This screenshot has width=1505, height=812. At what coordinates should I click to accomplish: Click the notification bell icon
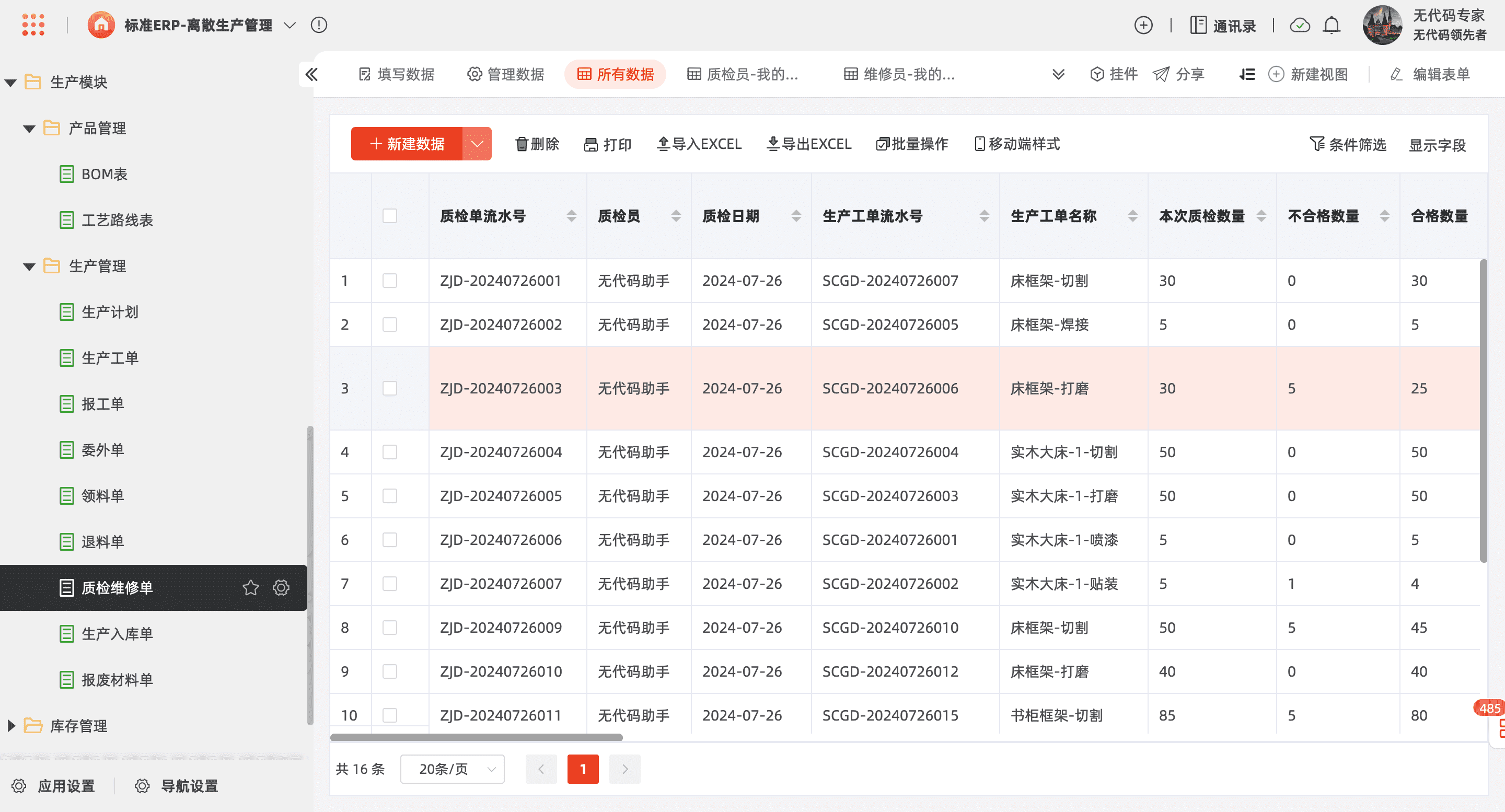1332,25
